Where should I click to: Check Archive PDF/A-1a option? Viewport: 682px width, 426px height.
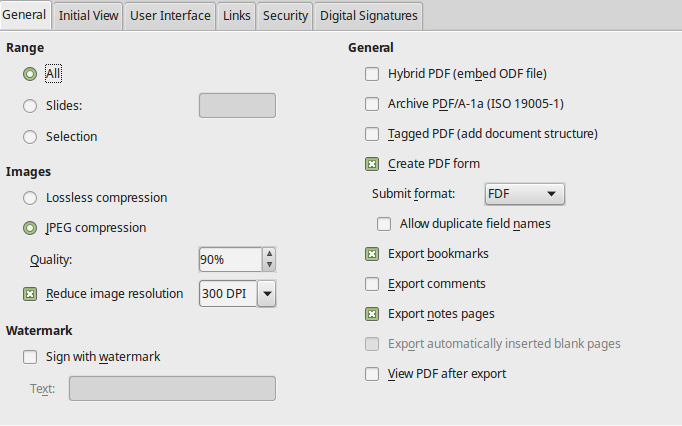(372, 104)
